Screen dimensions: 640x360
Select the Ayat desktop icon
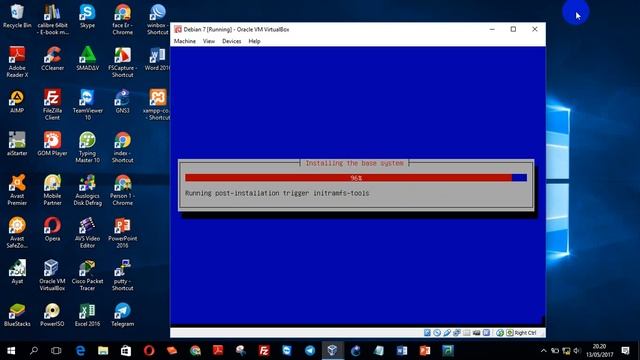[x=17, y=271]
